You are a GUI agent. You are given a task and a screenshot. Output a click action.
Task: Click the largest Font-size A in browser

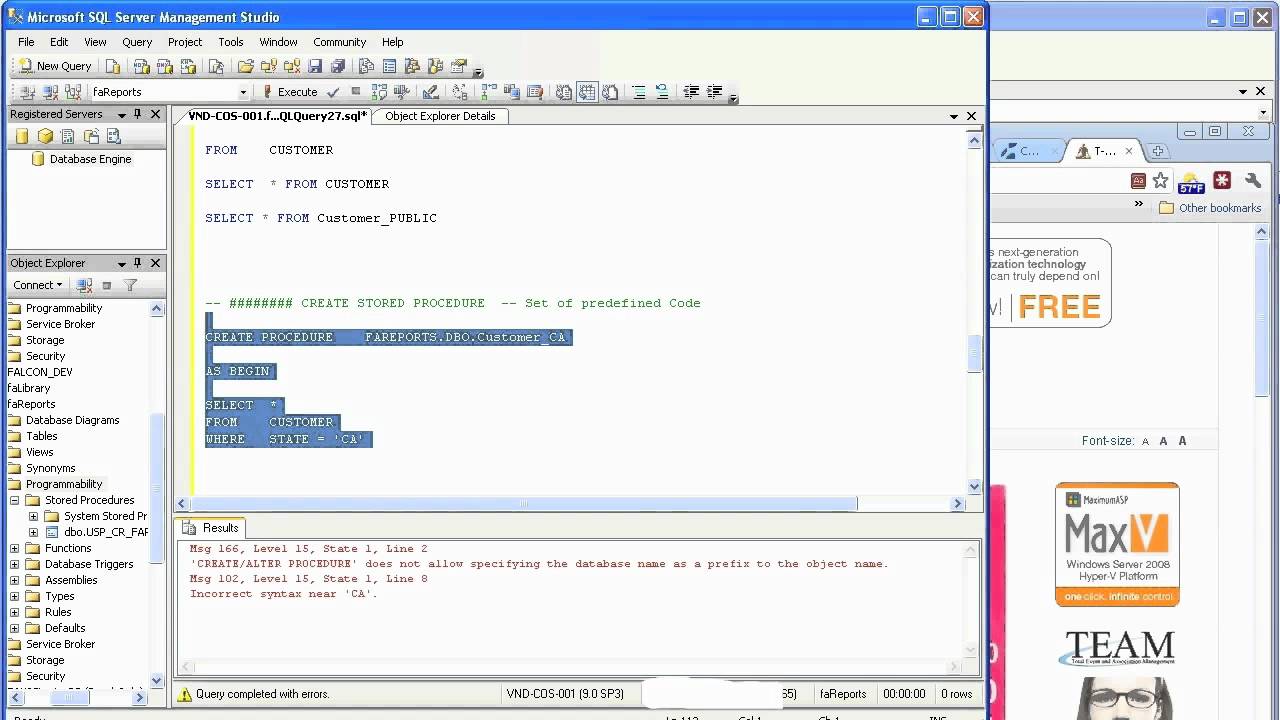[1183, 441]
